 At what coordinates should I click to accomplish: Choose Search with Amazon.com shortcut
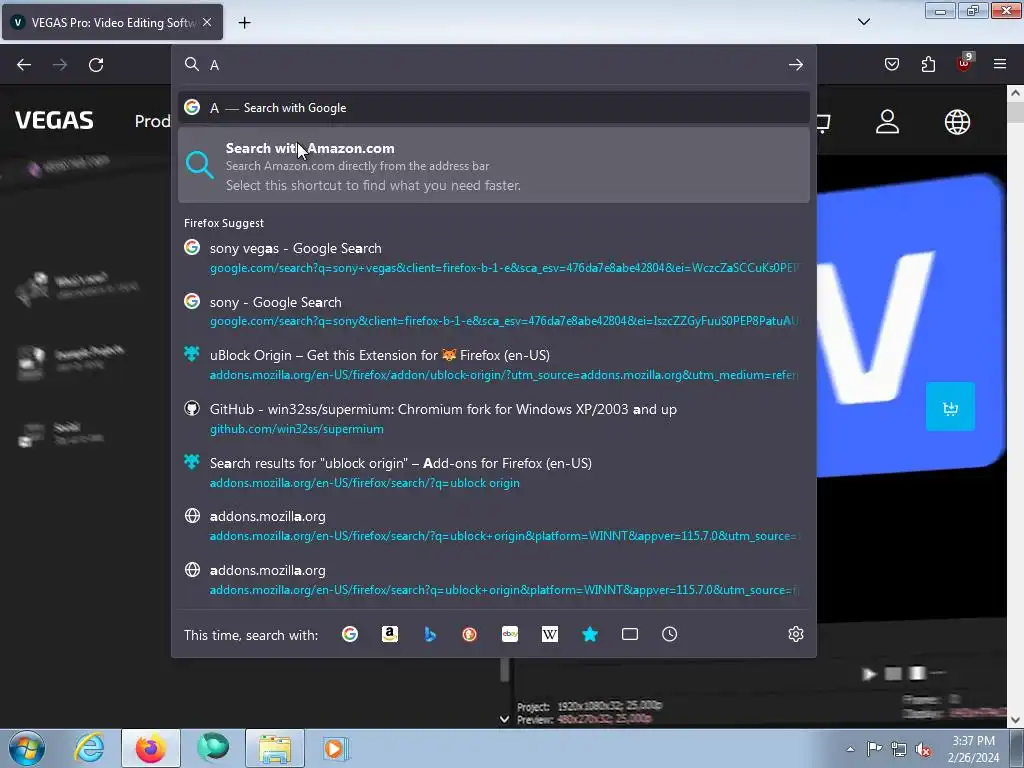pos(494,165)
